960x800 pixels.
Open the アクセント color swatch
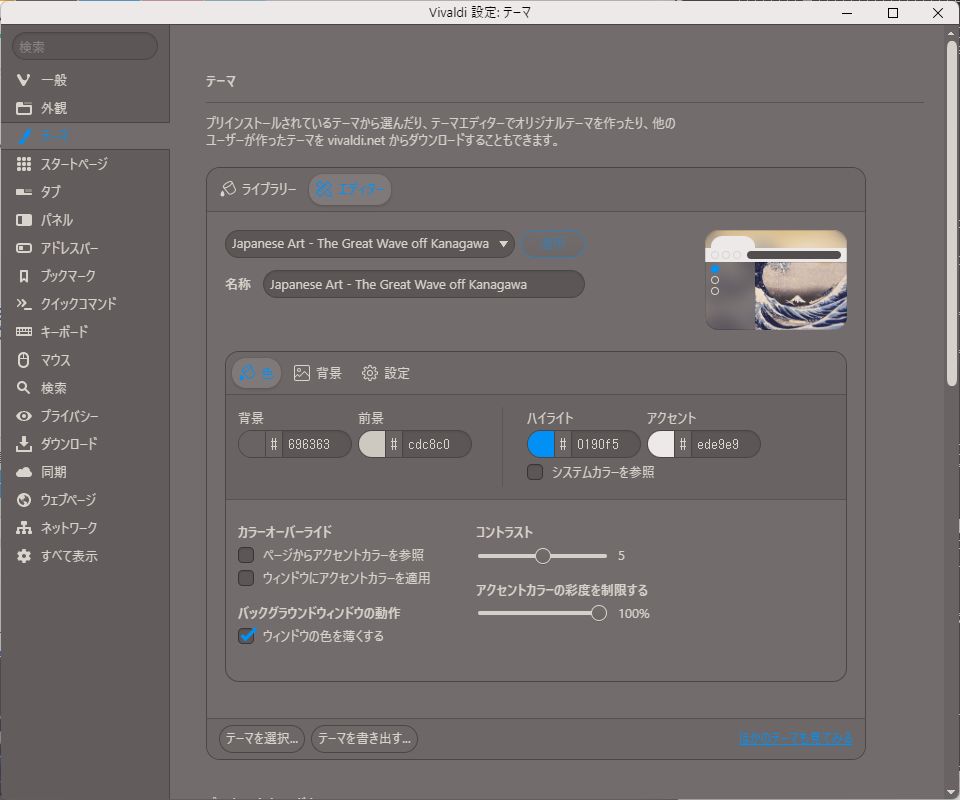661,444
